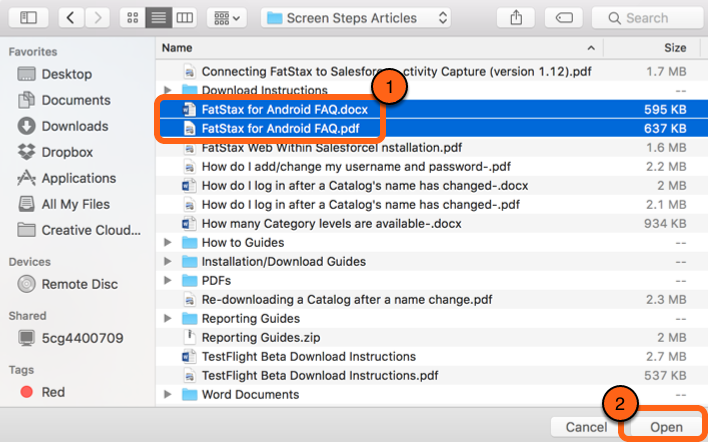Select Catalog's name has changed-.docx file

pos(365,186)
